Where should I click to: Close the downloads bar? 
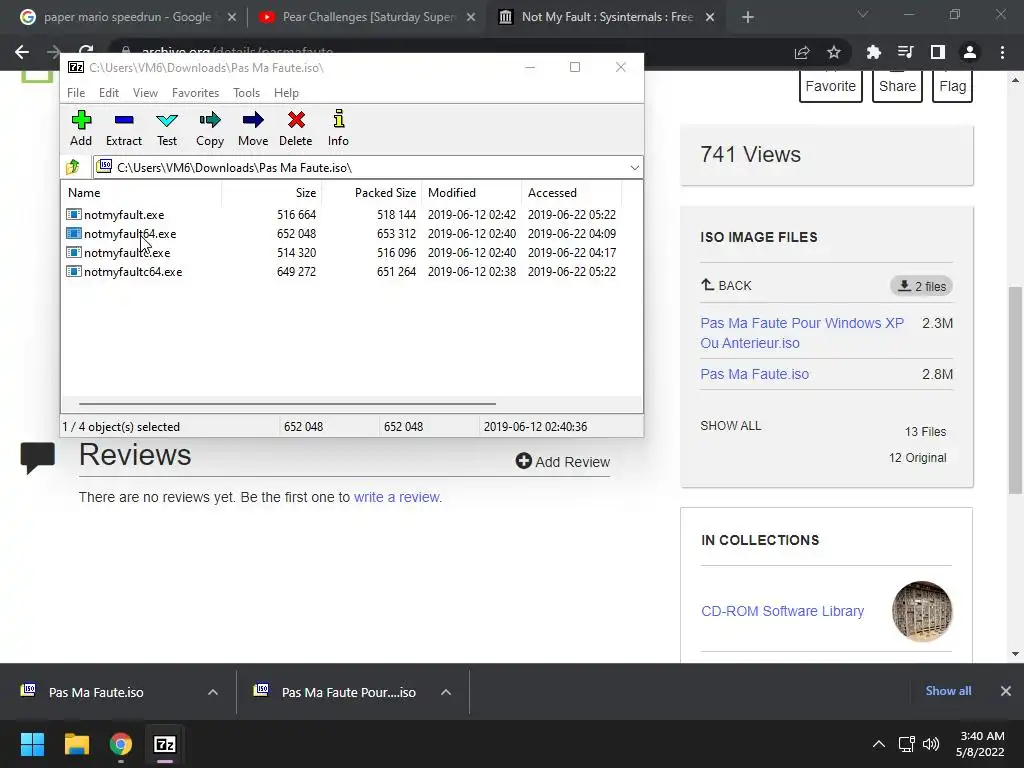click(1006, 691)
